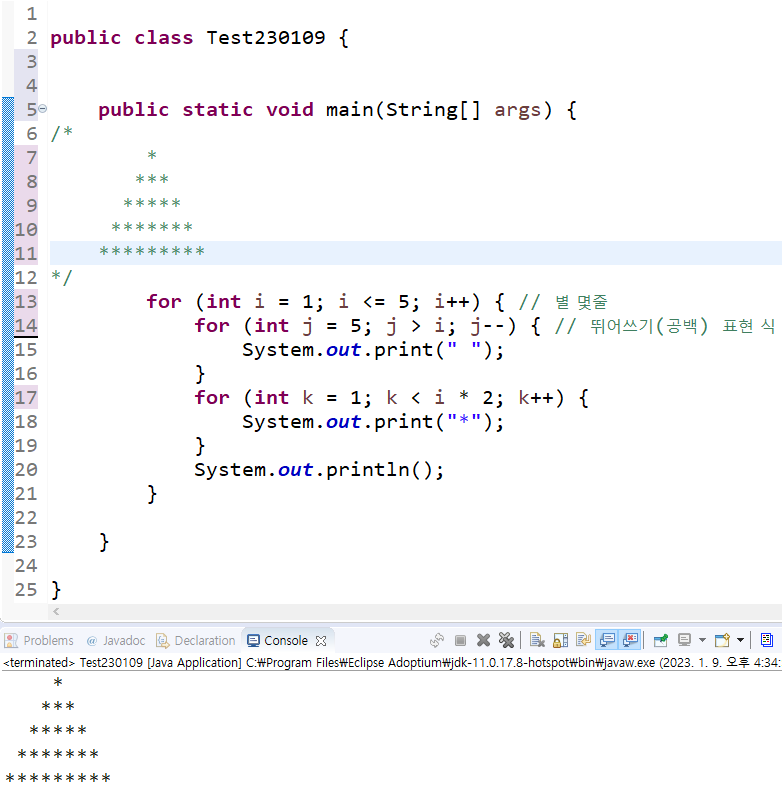Click the 'System.out.println();' statement

point(319,470)
